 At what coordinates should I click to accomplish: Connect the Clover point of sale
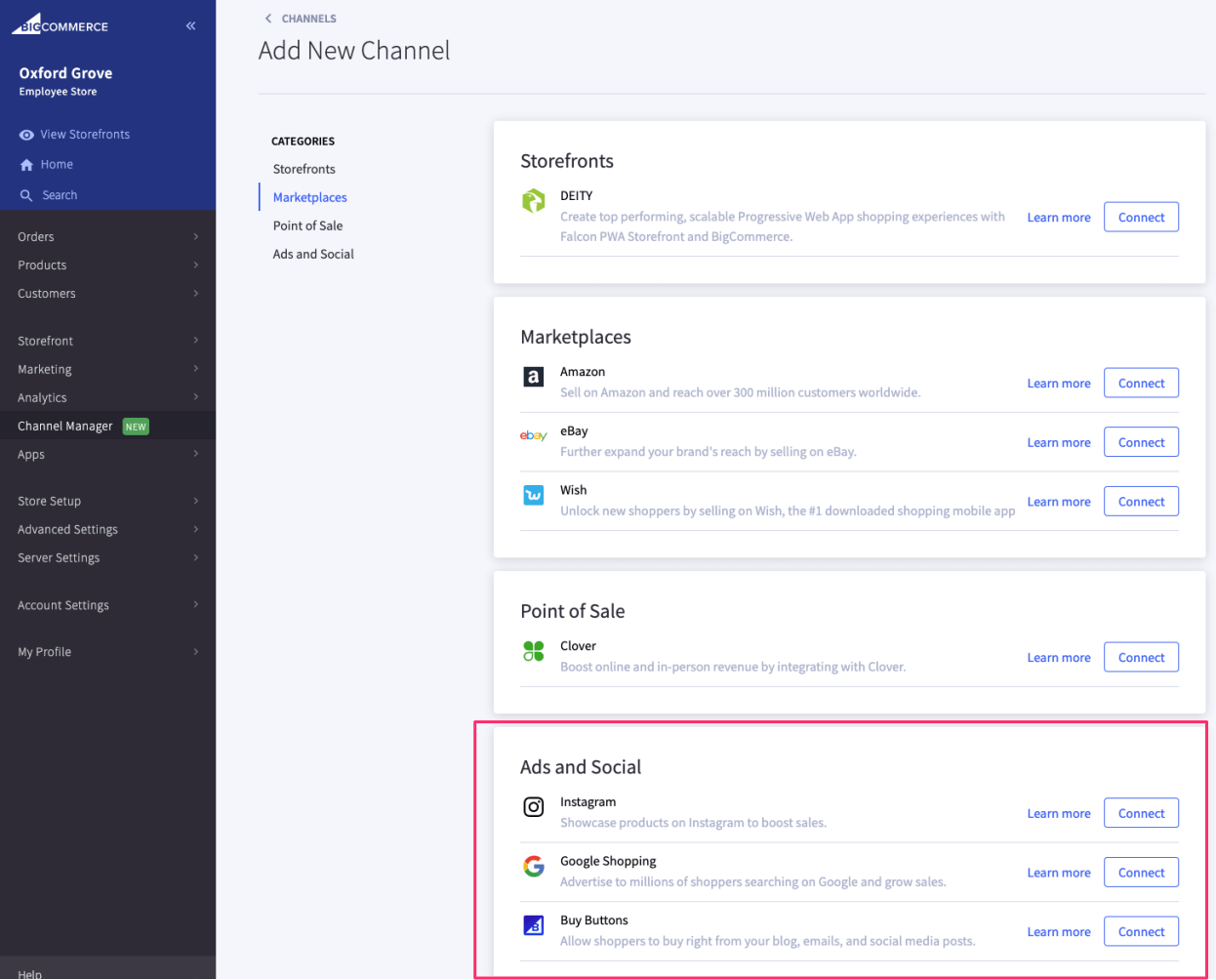coord(1141,658)
